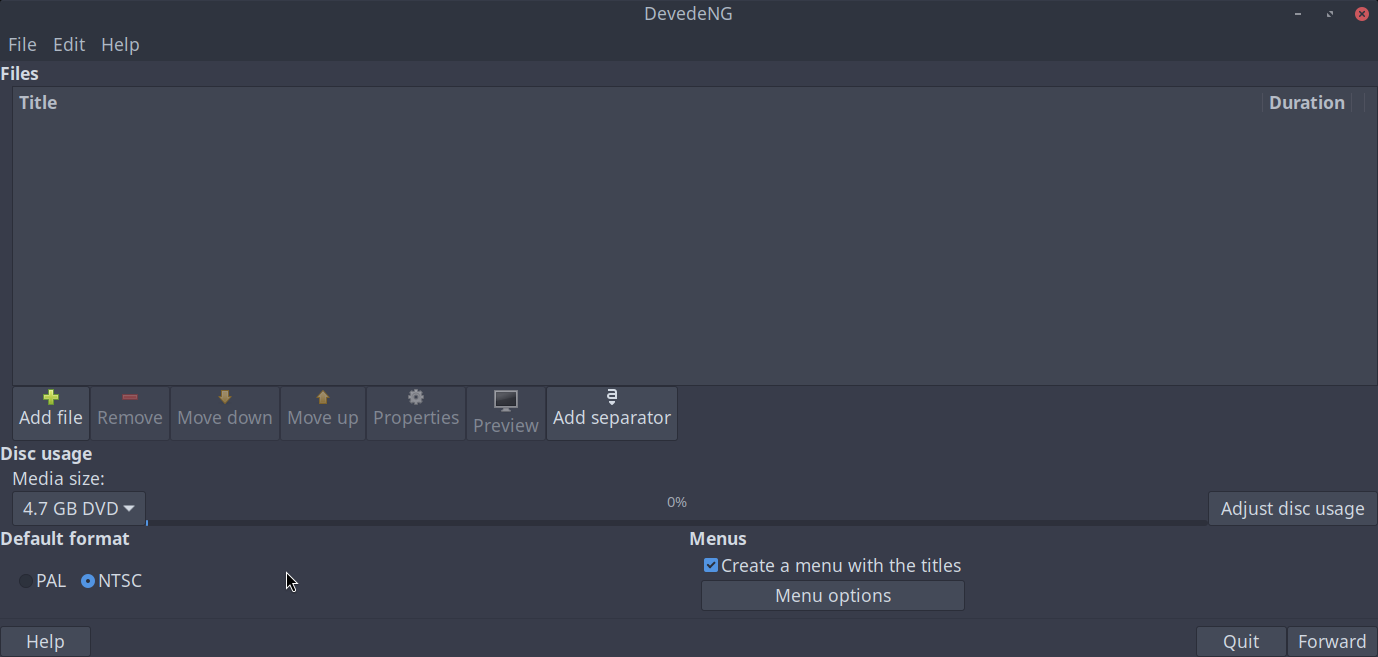Open the File menu
The image size is (1378, 657).
pyautogui.click(x=22, y=45)
